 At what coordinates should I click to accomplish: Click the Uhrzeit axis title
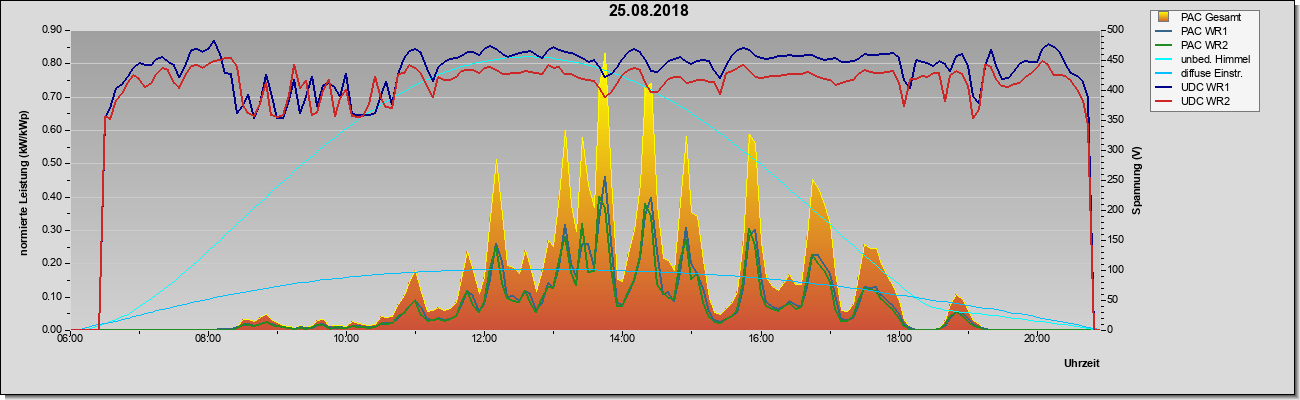(1082, 364)
